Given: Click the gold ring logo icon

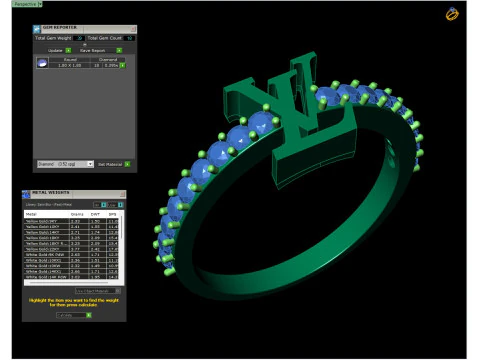Looking at the screenshot, I should coord(452,14).
